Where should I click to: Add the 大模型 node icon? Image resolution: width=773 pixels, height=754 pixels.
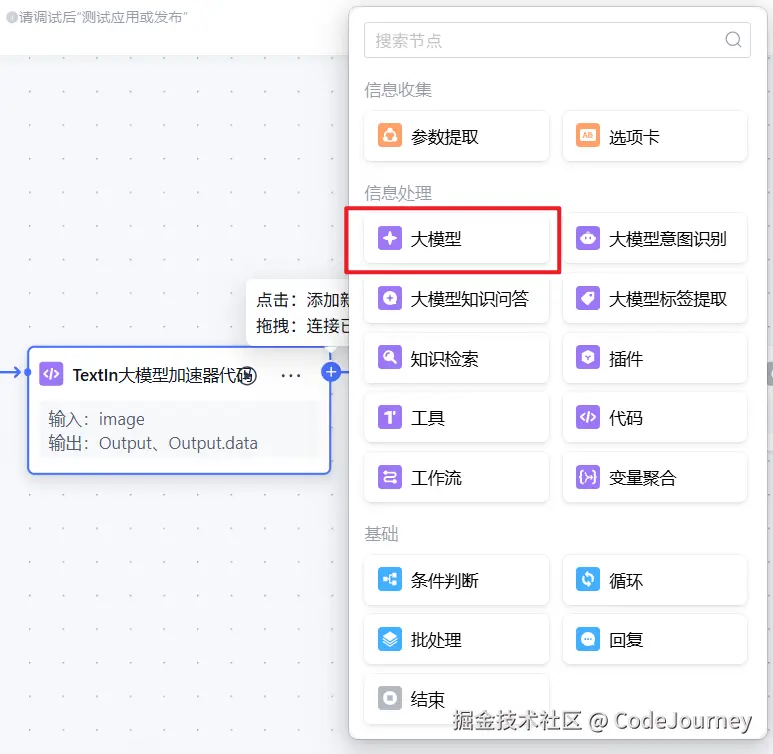coord(389,239)
